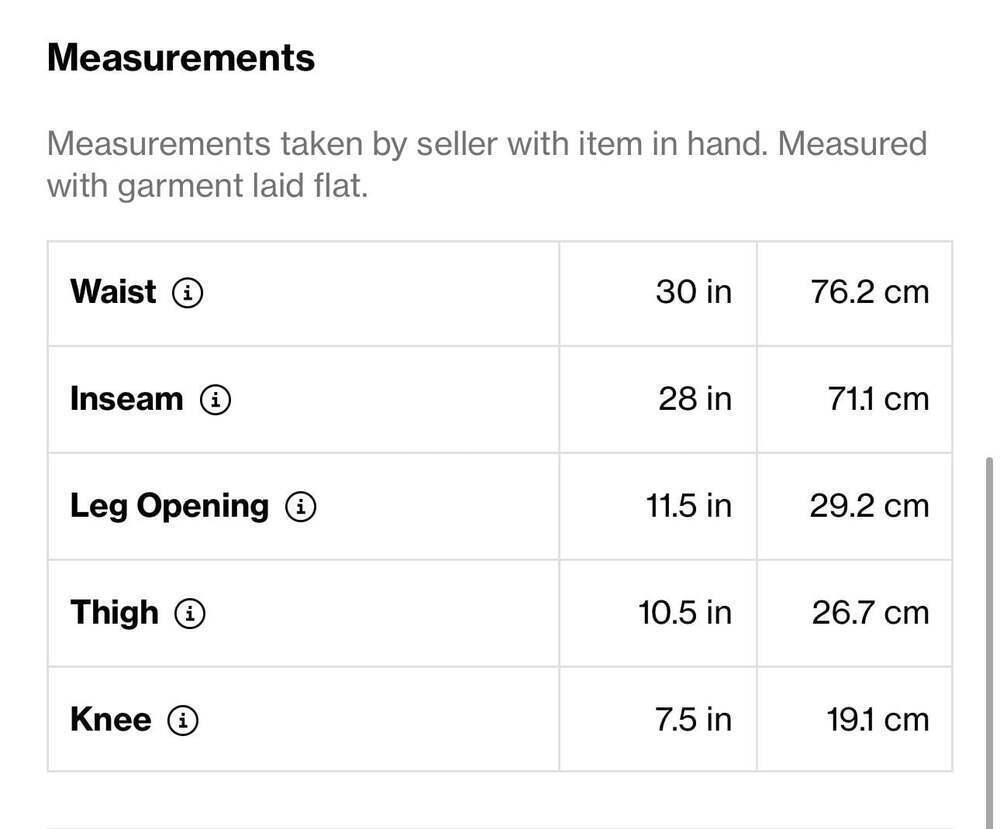Image resolution: width=1000 pixels, height=829 pixels.
Task: Open the Inseam measurement info icon
Action: click(216, 400)
